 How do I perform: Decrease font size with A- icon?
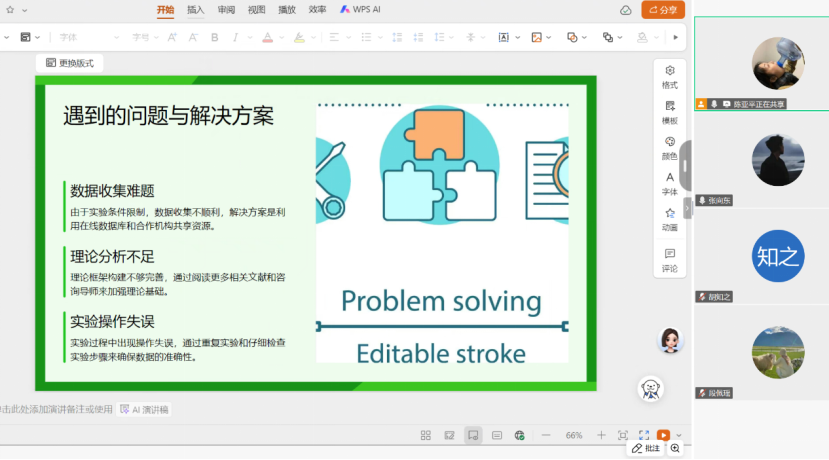pyautogui.click(x=194, y=37)
